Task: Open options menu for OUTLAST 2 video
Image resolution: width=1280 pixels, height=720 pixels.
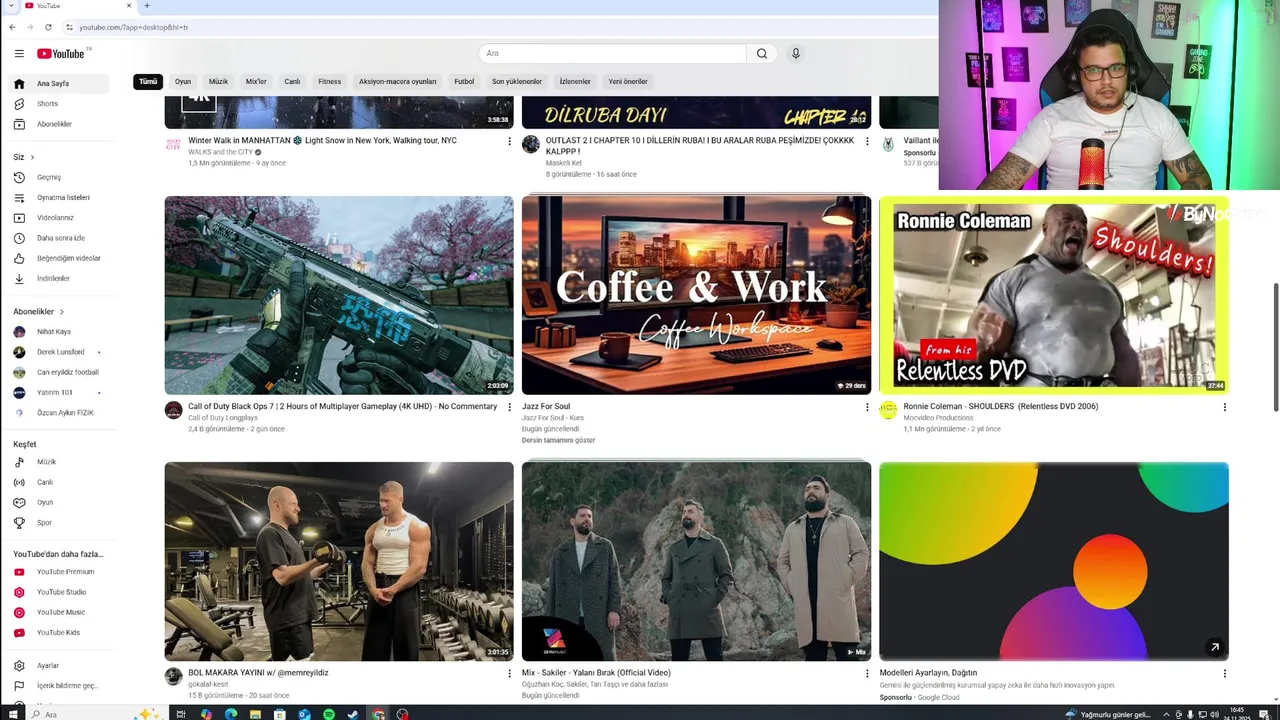Action: click(867, 141)
